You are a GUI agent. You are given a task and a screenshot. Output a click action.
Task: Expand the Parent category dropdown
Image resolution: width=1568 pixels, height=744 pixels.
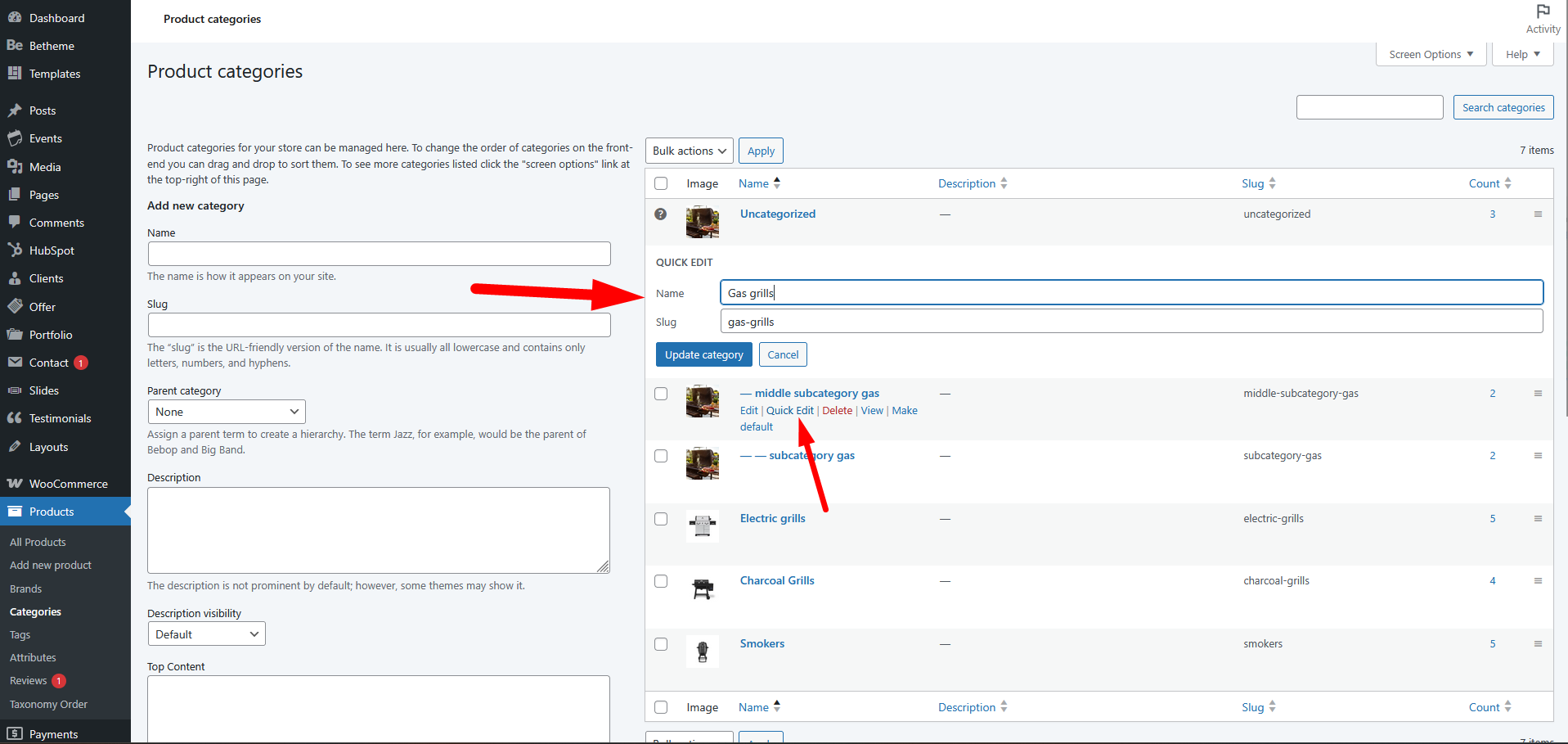[227, 412]
